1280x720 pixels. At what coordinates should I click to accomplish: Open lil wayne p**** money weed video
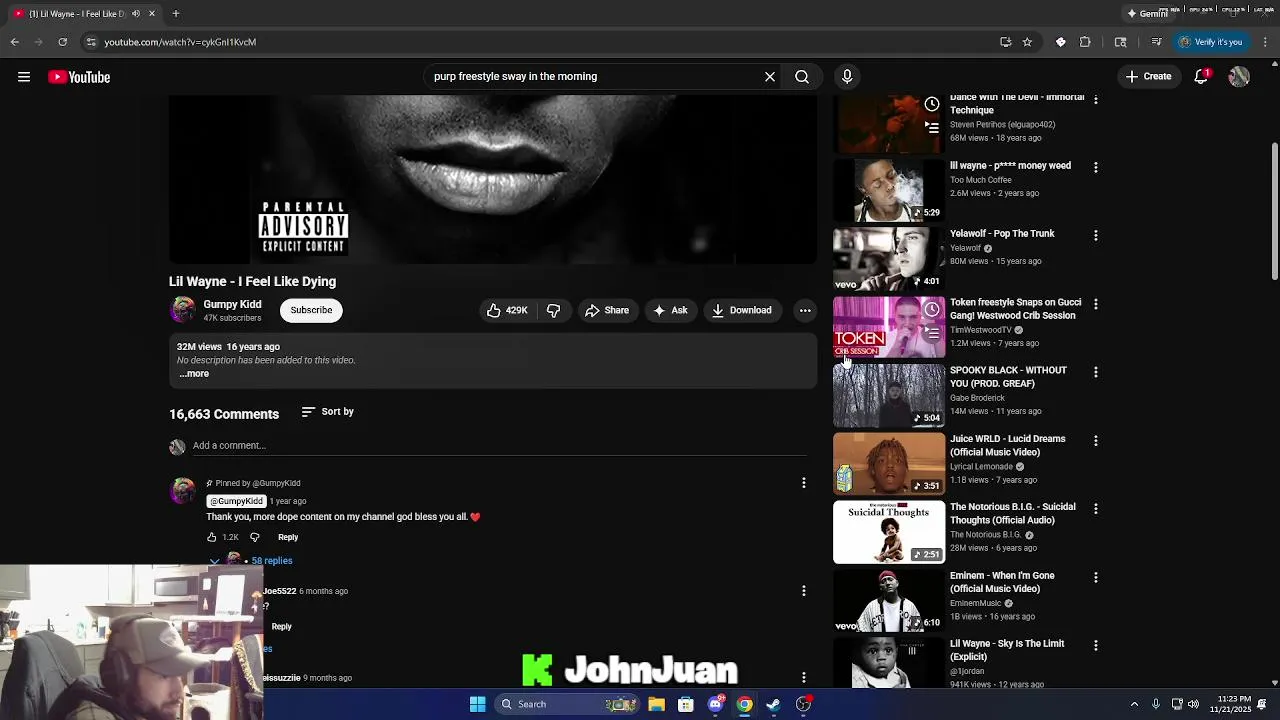coord(1010,165)
